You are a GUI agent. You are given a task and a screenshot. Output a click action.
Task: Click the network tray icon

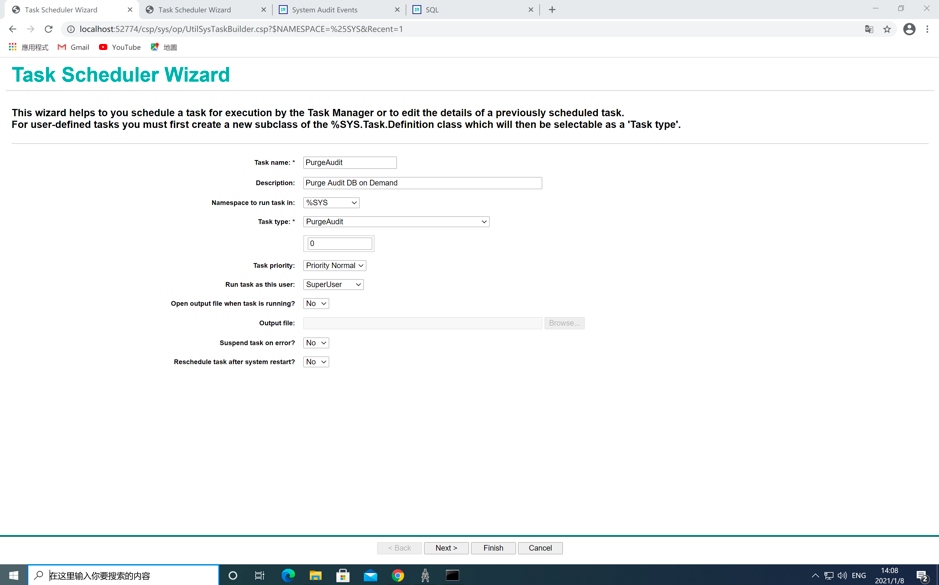coord(829,575)
